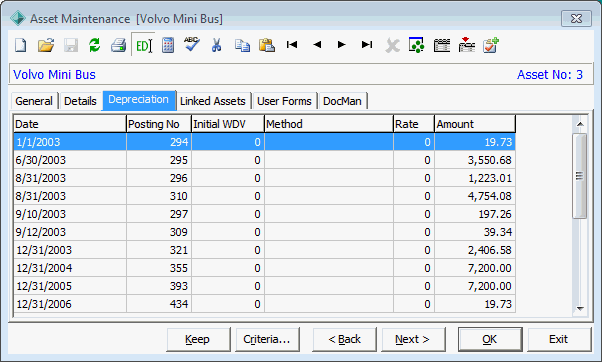Click the grey X delete icon
602x362 pixels.
point(392,46)
